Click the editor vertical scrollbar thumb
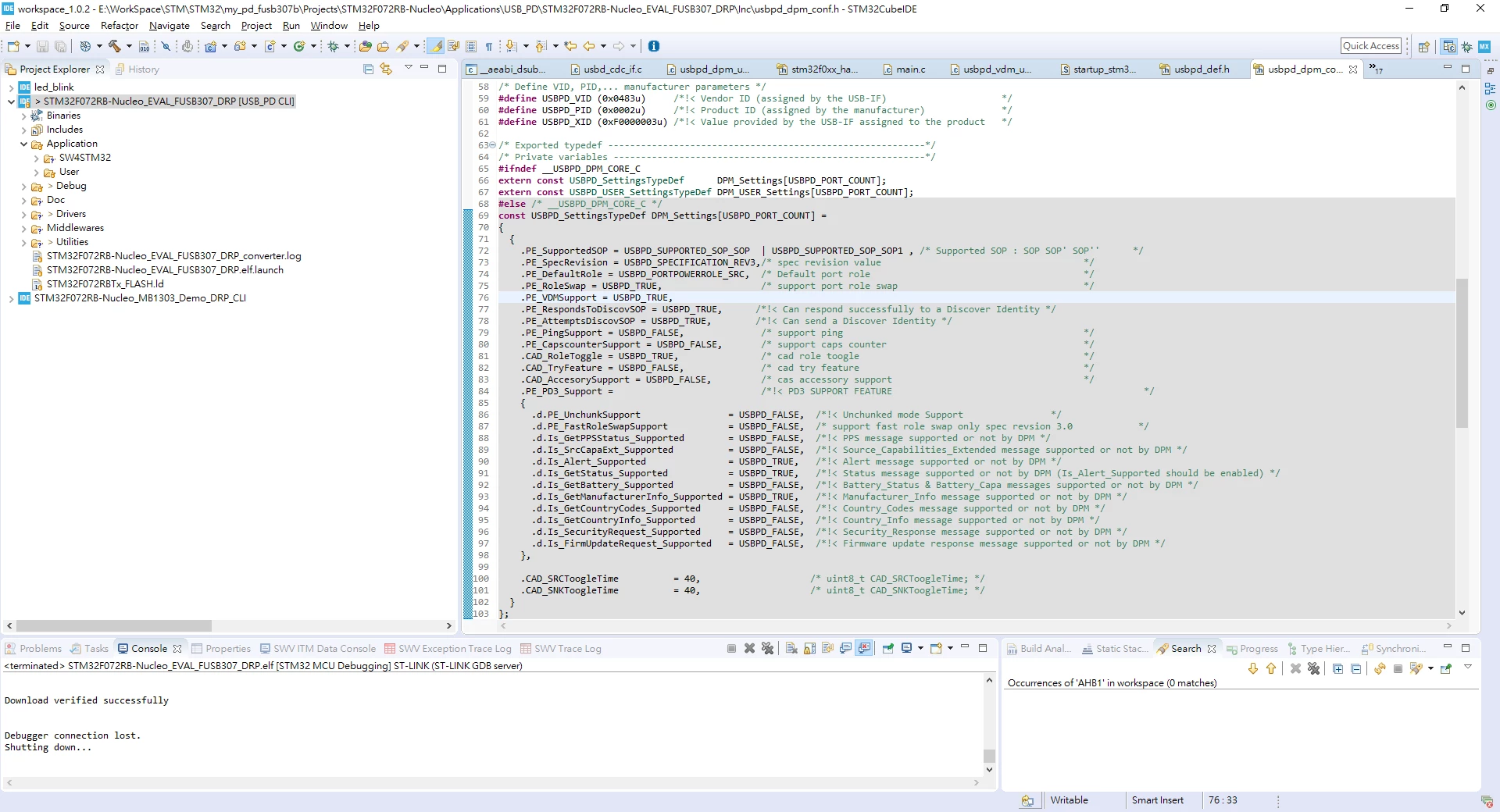Screen dimensions: 1500x812 coord(1462,353)
